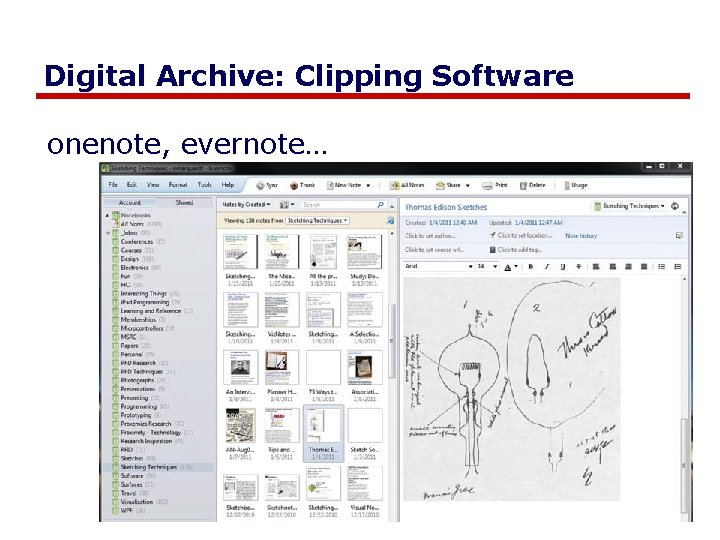Click 'Click to set source url' field
The width and height of the screenshot is (720, 540).
(434, 250)
